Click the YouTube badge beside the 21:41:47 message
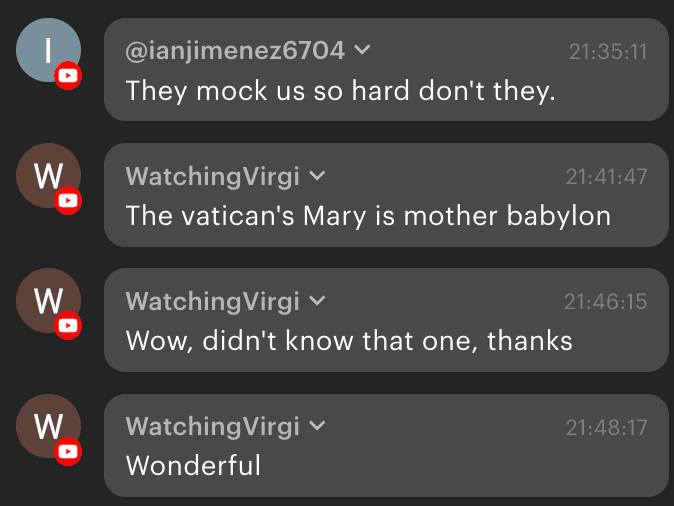 tap(68, 201)
